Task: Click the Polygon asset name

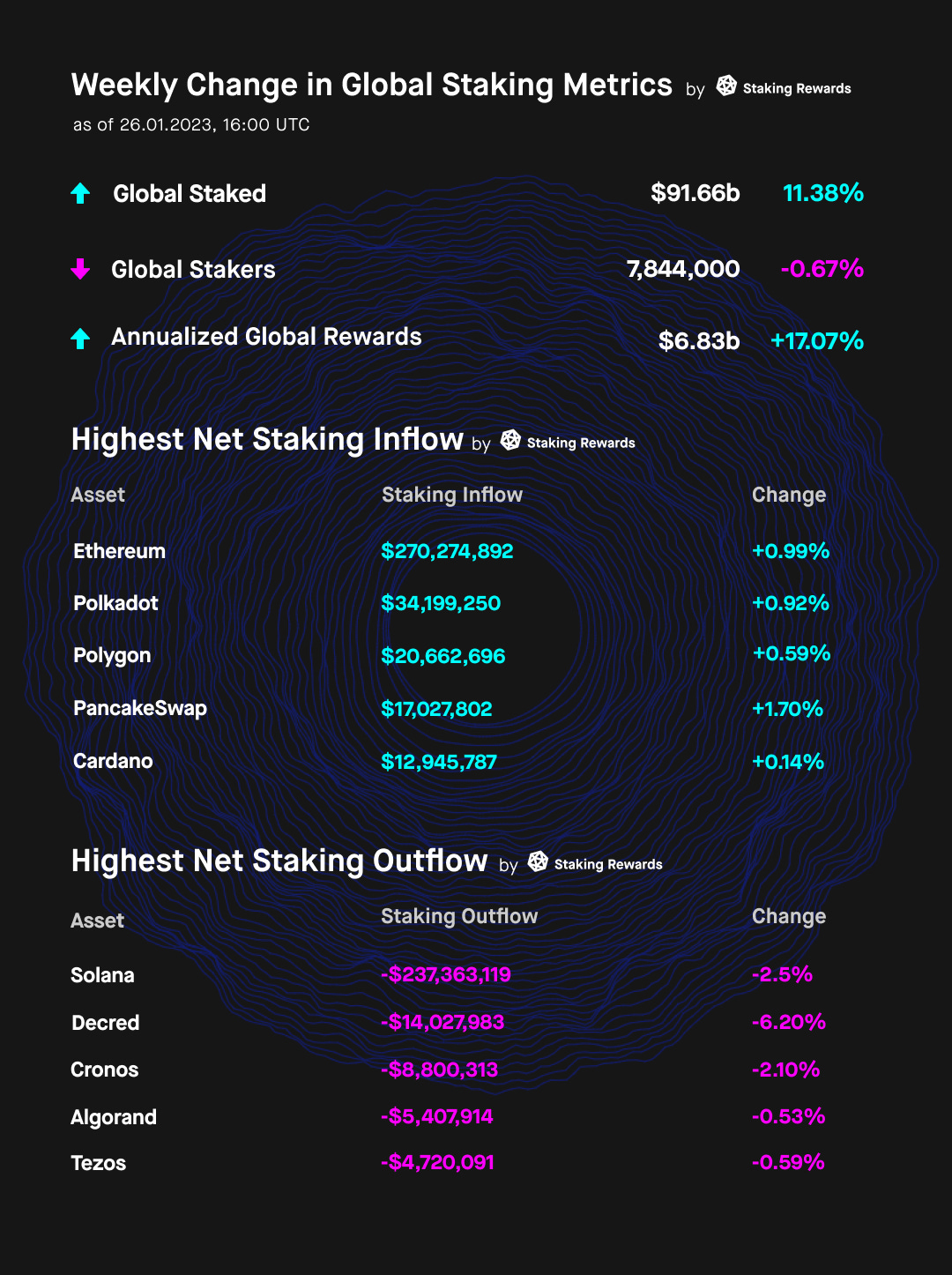Action: (112, 656)
